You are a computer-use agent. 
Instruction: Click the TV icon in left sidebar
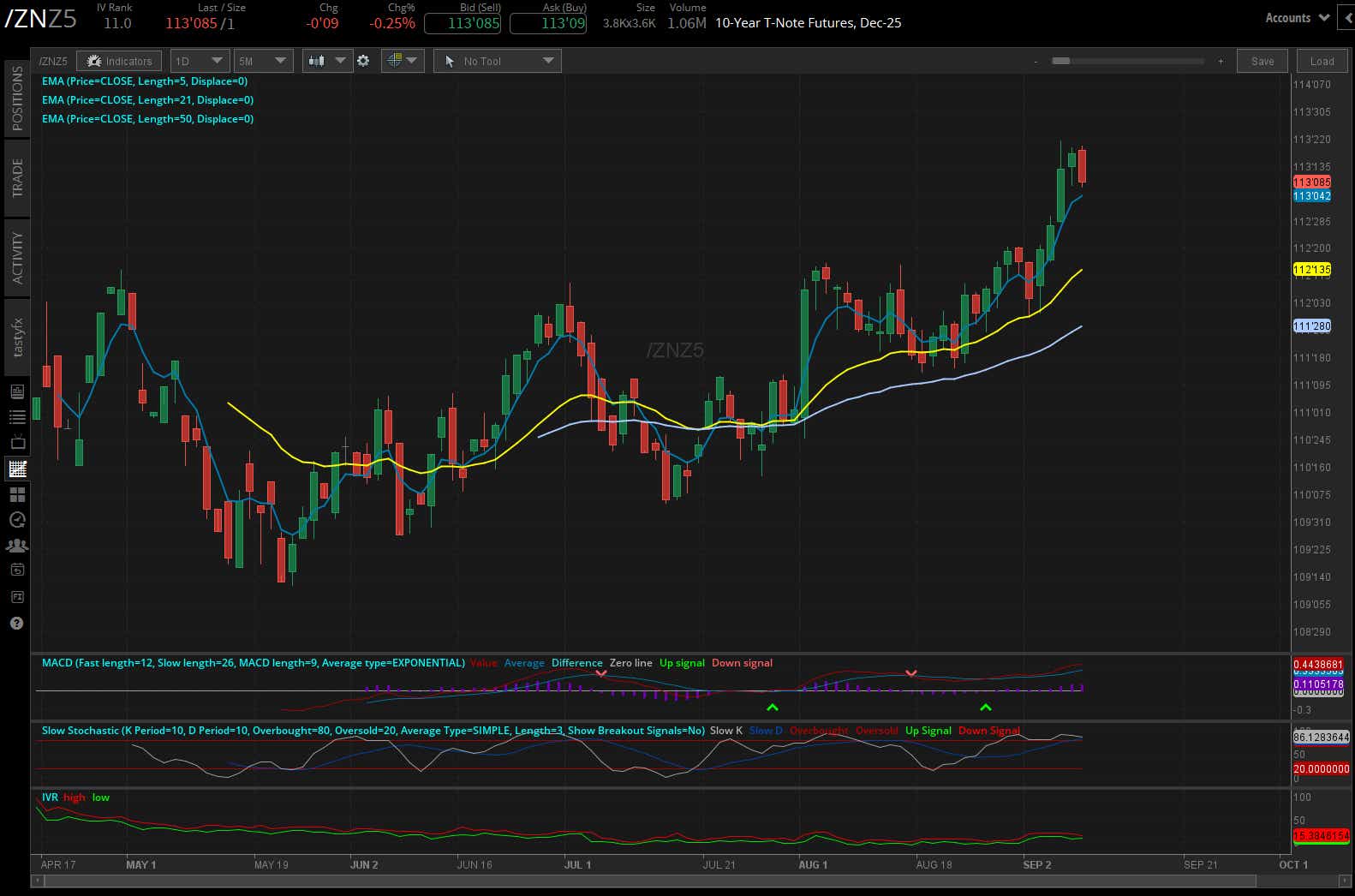click(x=17, y=443)
